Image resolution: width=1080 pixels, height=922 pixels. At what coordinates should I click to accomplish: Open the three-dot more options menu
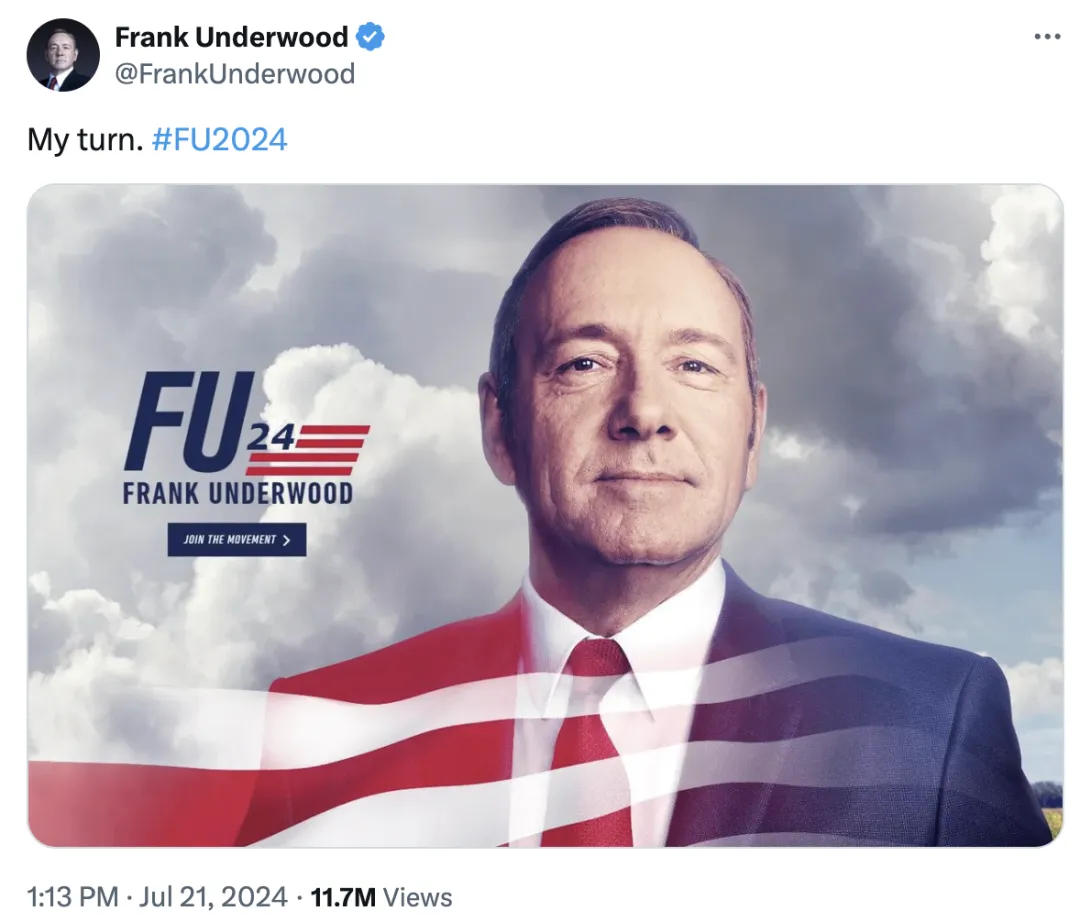coord(1047,36)
